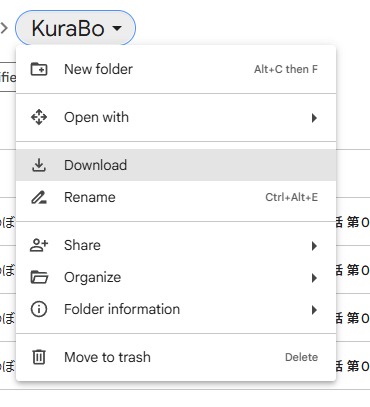
Task: Click the Move to trash bin icon
Action: coord(39,357)
